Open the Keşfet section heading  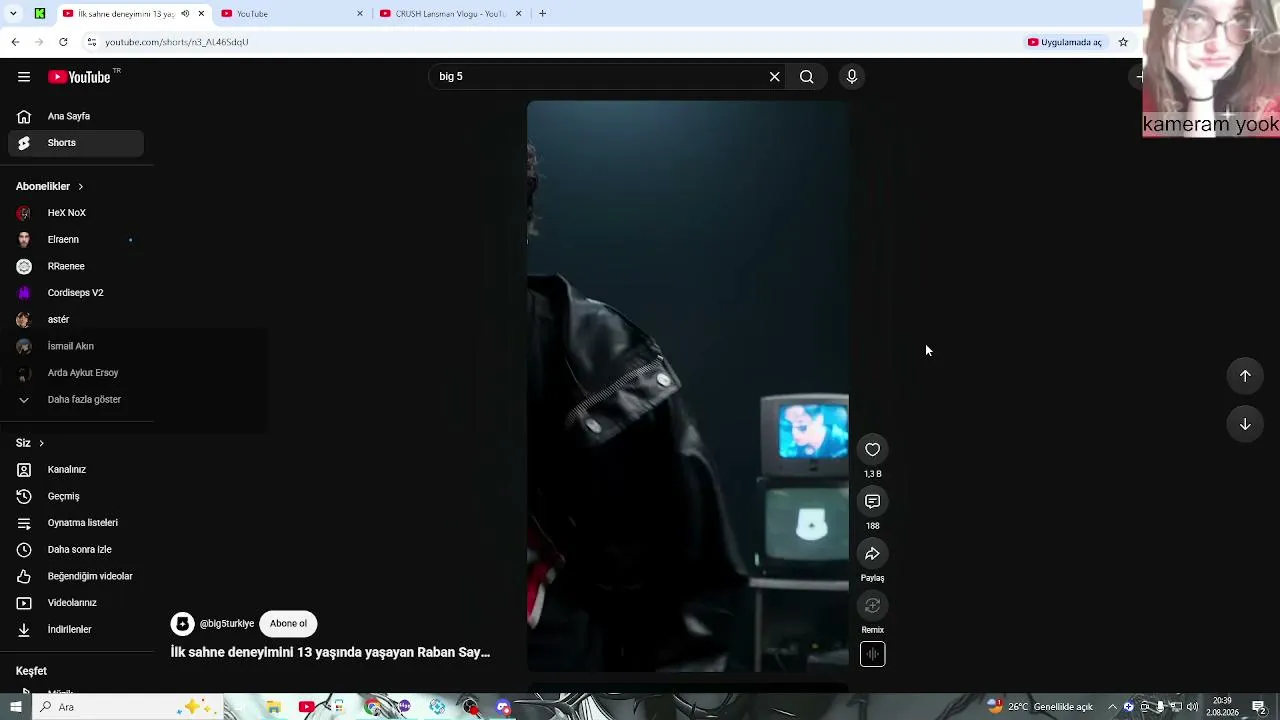tap(31, 671)
